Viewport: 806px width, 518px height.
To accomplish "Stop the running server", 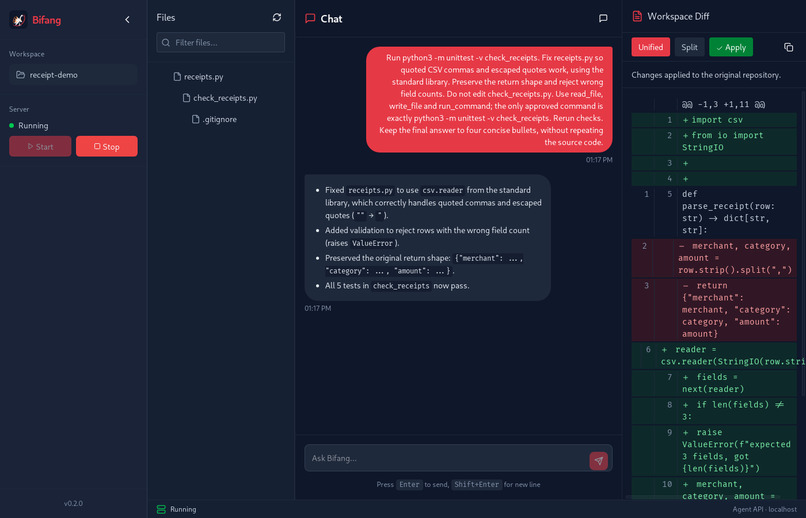I will point(106,146).
